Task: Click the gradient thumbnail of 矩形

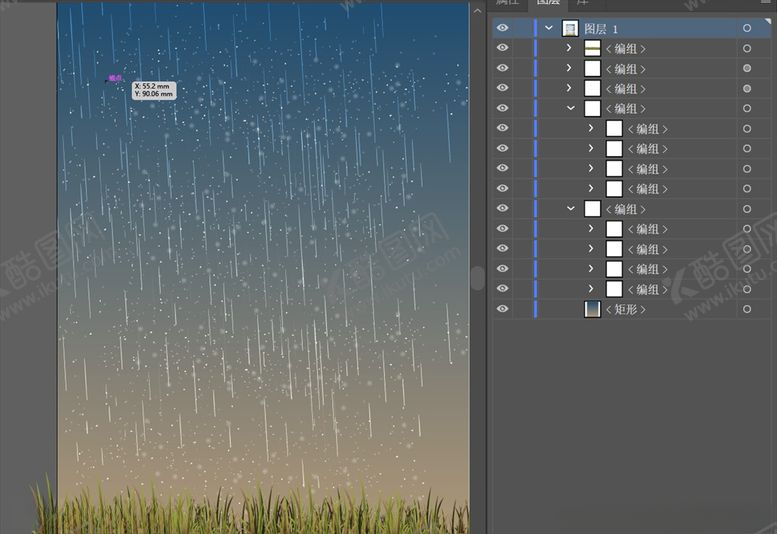Action: (592, 310)
